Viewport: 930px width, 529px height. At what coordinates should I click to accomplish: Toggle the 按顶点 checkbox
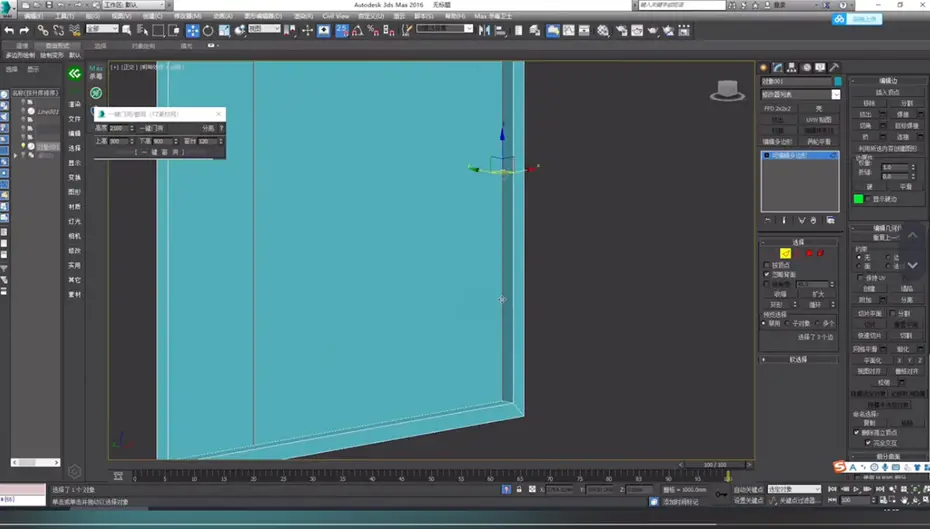click(x=766, y=265)
